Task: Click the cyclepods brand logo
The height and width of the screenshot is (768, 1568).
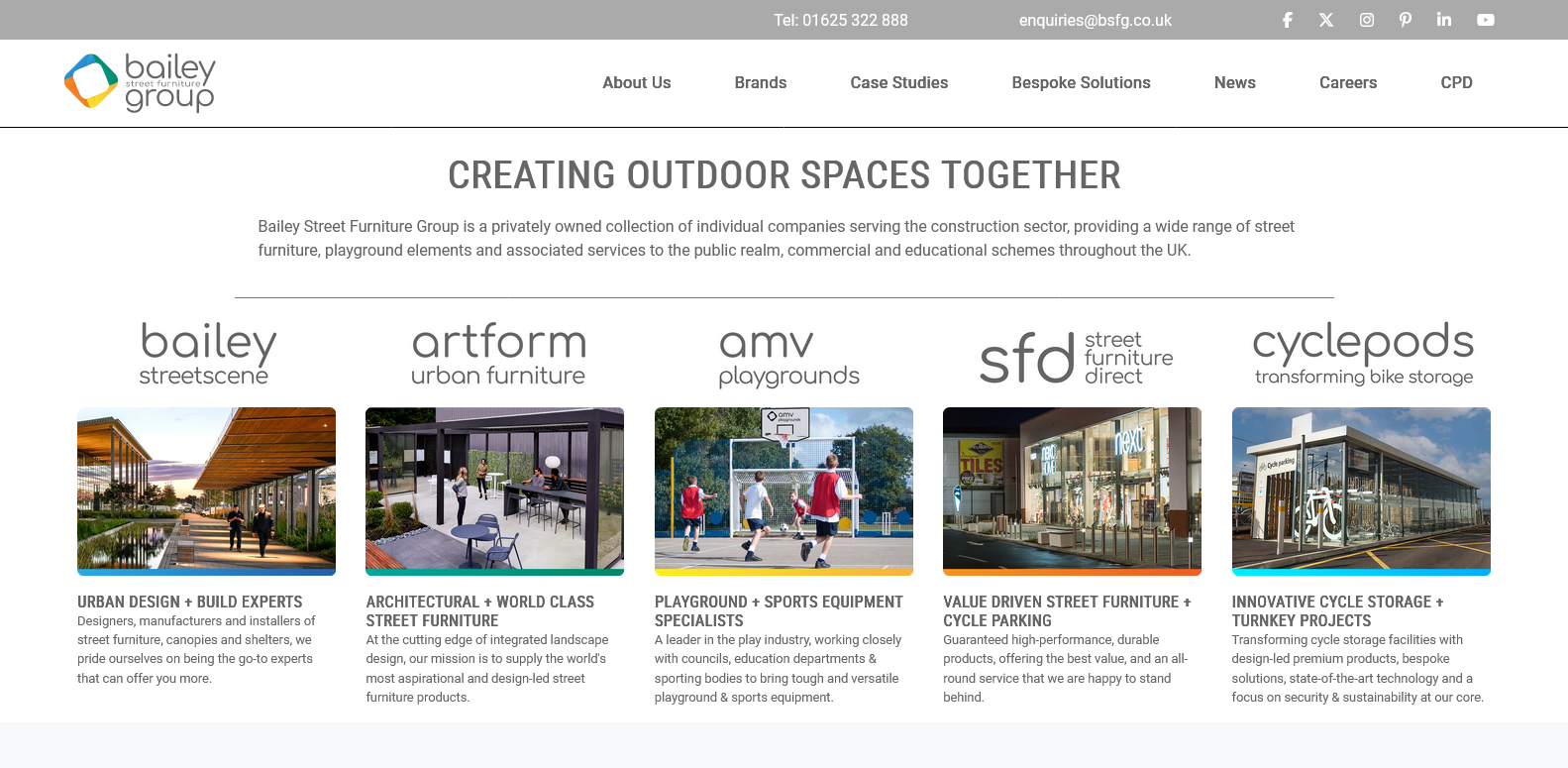Action: [x=1363, y=353]
